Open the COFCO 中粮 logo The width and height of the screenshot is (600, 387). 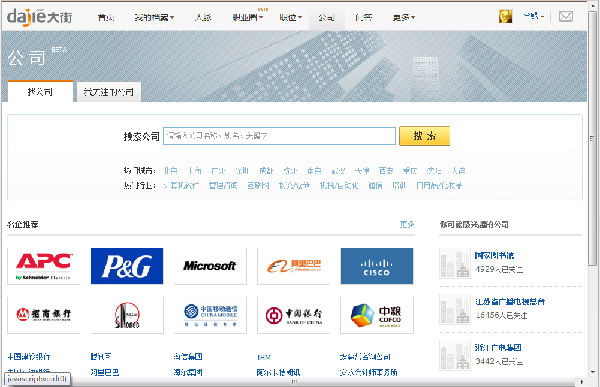377,315
